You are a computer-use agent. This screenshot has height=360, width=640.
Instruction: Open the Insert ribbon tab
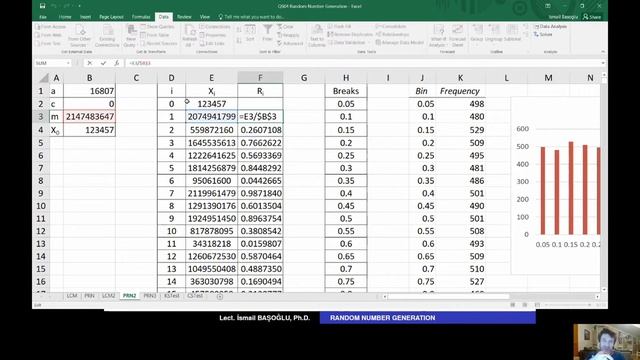point(85,17)
